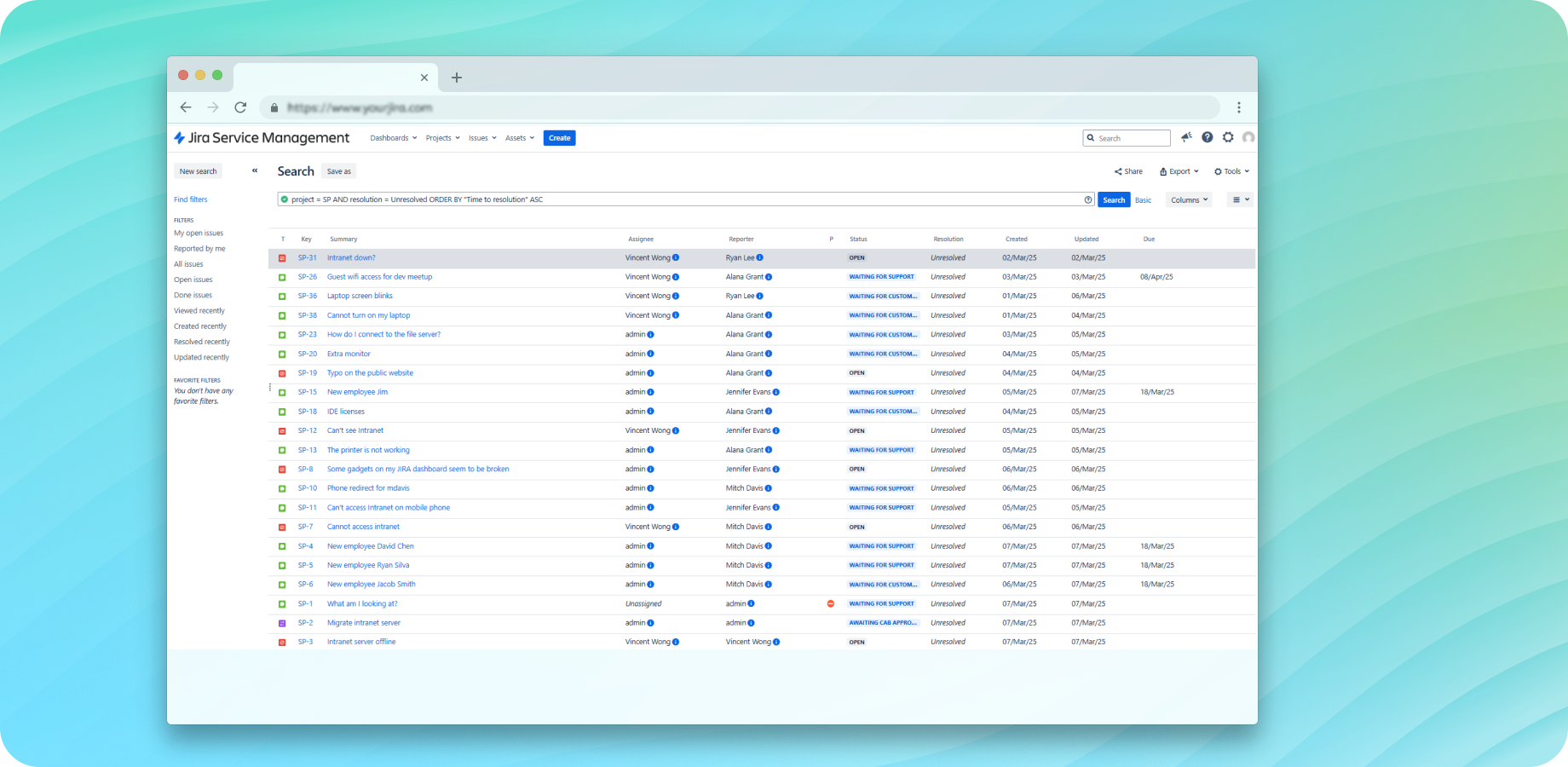Viewport: 1568px width, 767px height.
Task: Sort by the Assignee column header
Action: pos(641,239)
